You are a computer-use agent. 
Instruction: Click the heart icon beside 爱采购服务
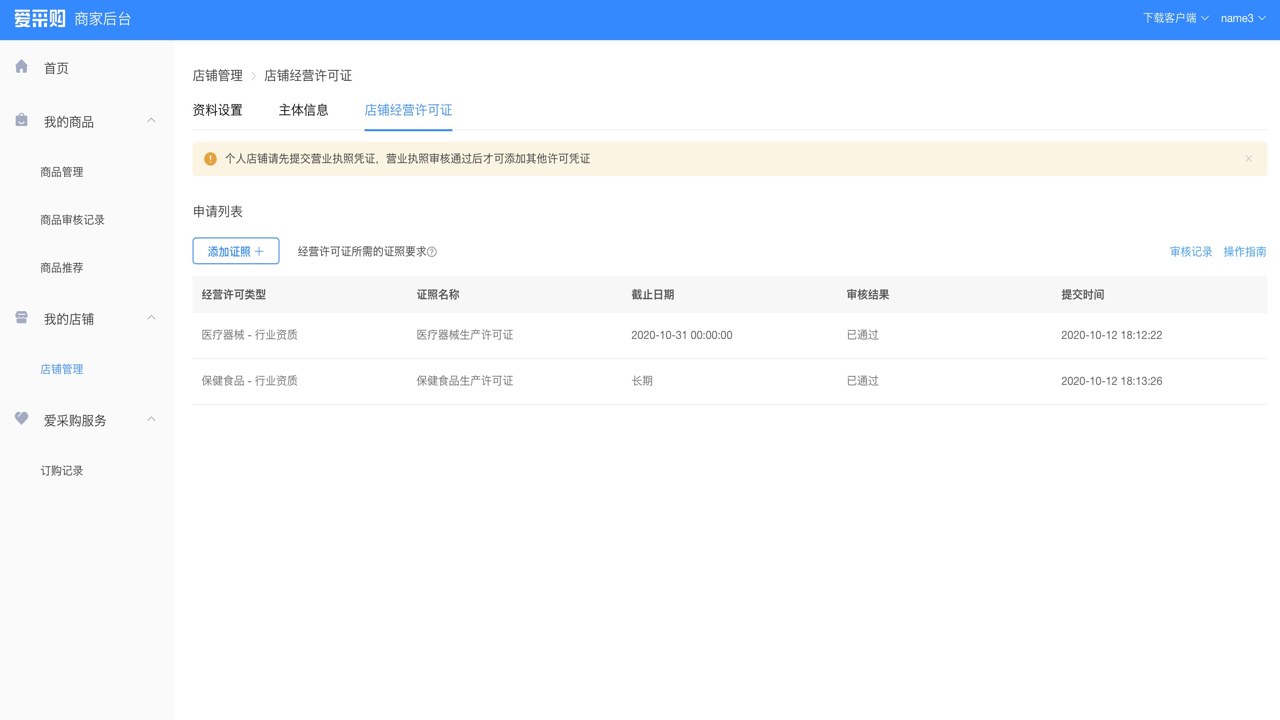[x=22, y=419]
